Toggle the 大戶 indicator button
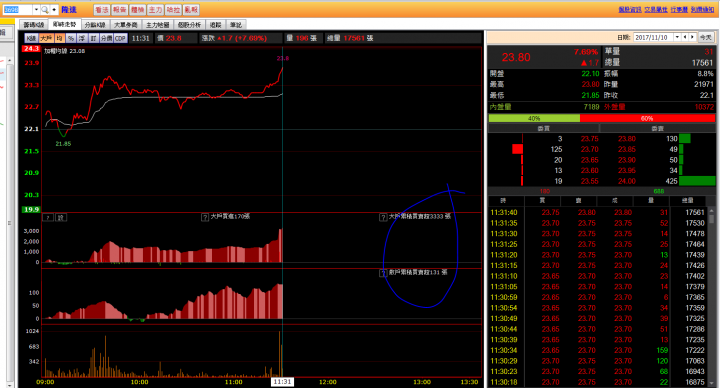 (x=46, y=38)
